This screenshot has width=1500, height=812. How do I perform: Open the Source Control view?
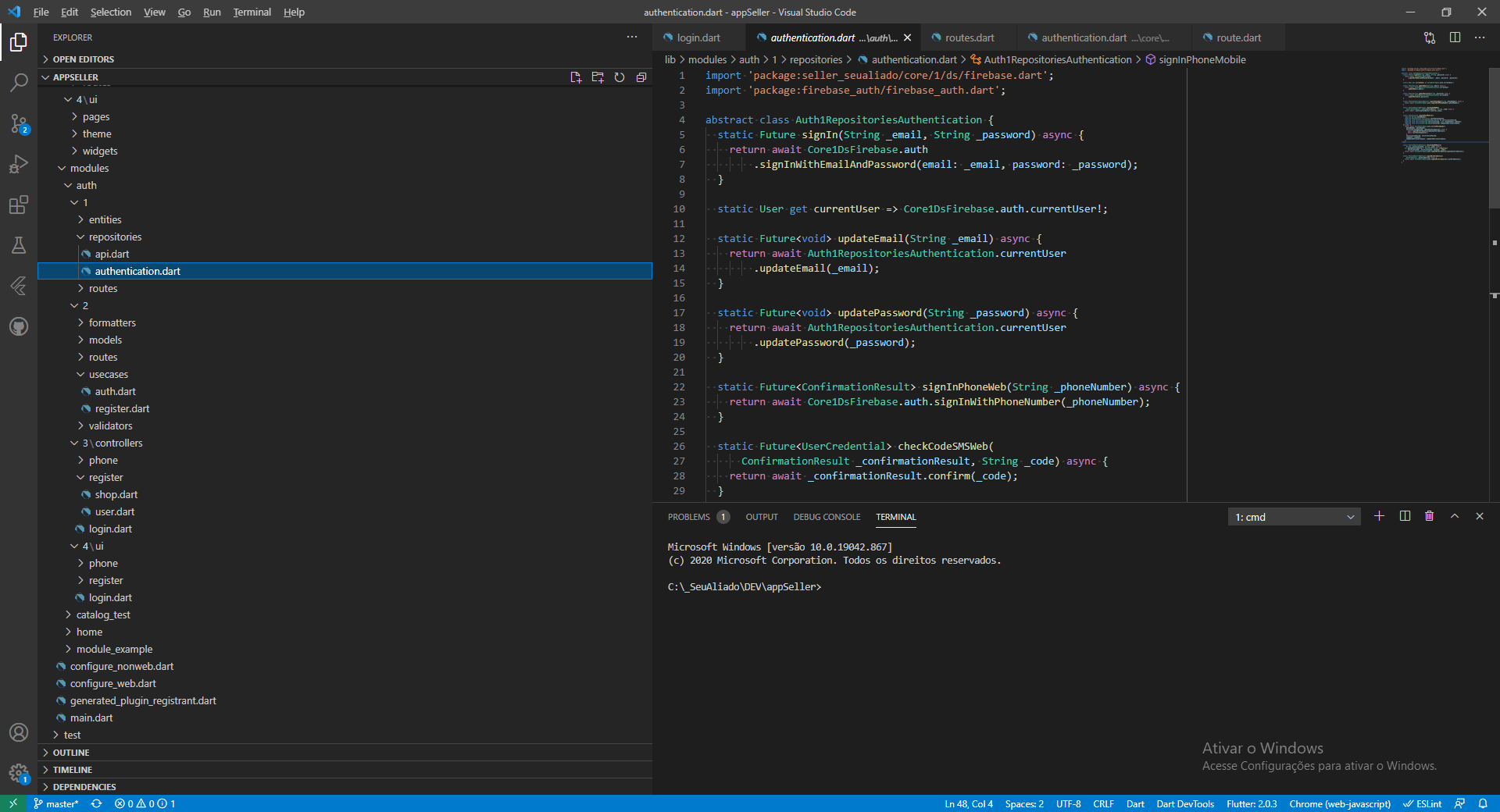(19, 123)
